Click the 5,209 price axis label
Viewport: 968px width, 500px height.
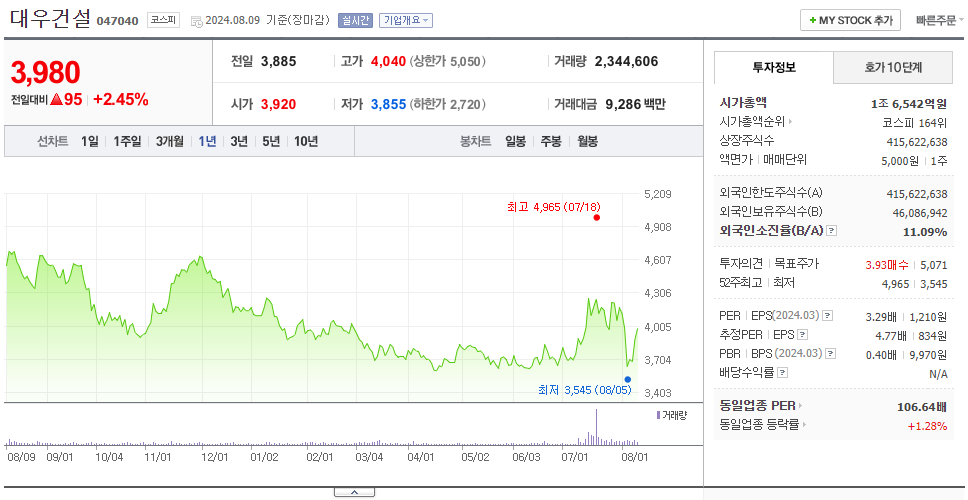(x=657, y=194)
